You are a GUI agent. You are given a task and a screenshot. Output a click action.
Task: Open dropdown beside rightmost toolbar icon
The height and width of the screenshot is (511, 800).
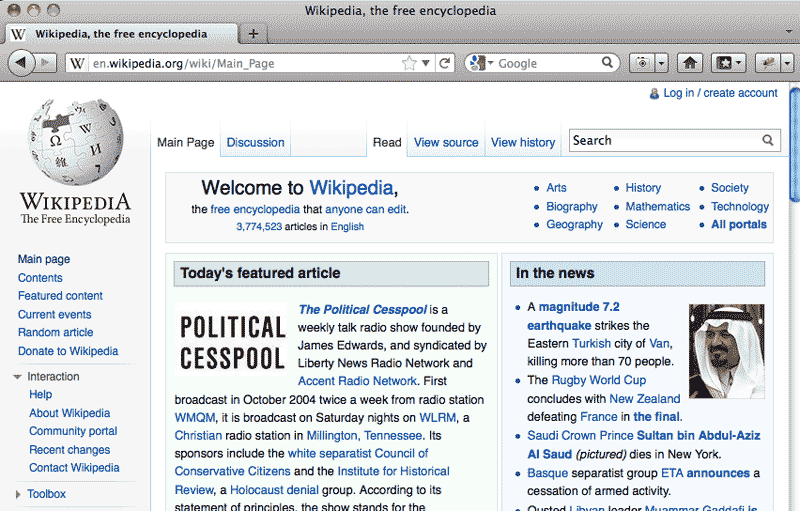click(787, 63)
